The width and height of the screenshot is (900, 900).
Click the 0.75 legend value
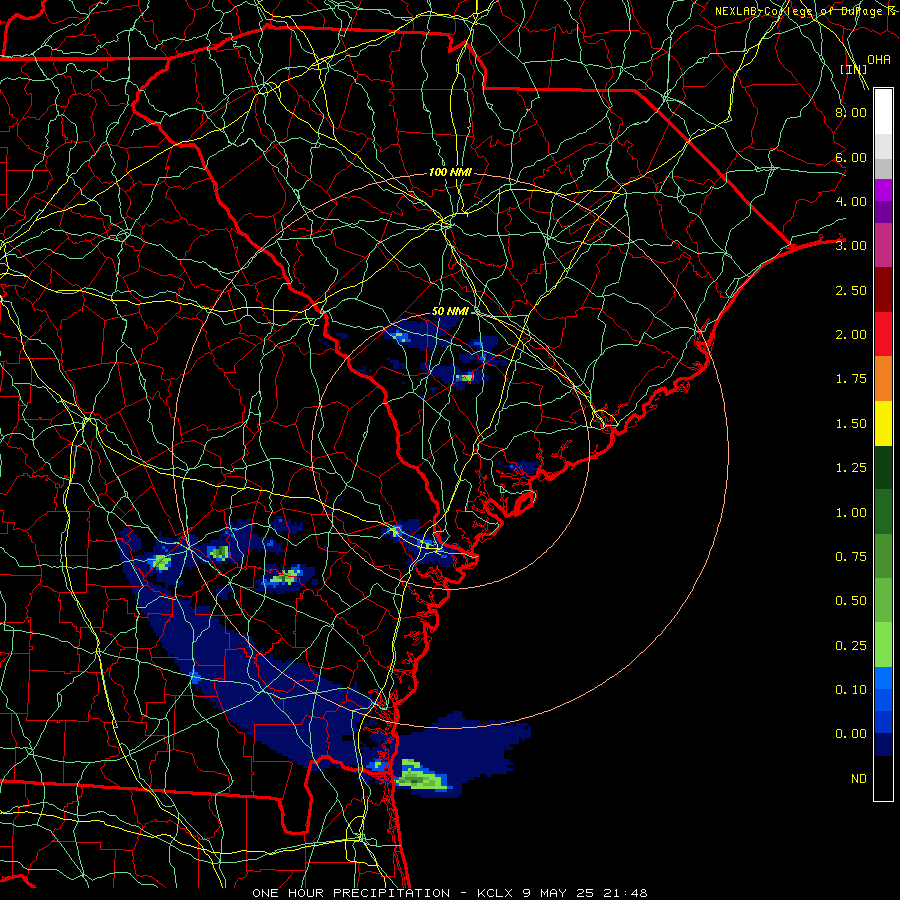pyautogui.click(x=851, y=557)
